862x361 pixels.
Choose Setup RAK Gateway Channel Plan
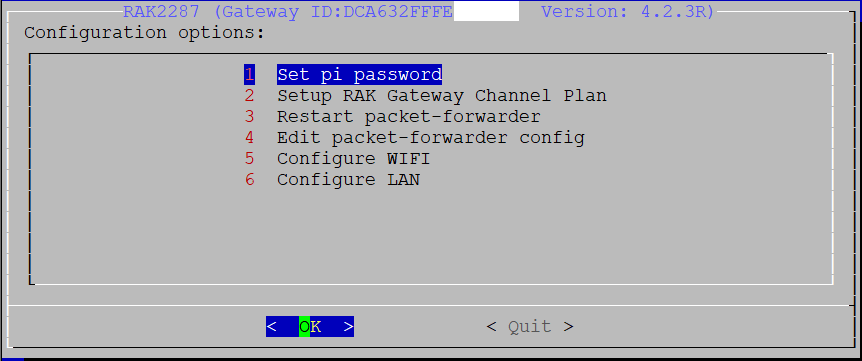(x=441, y=96)
